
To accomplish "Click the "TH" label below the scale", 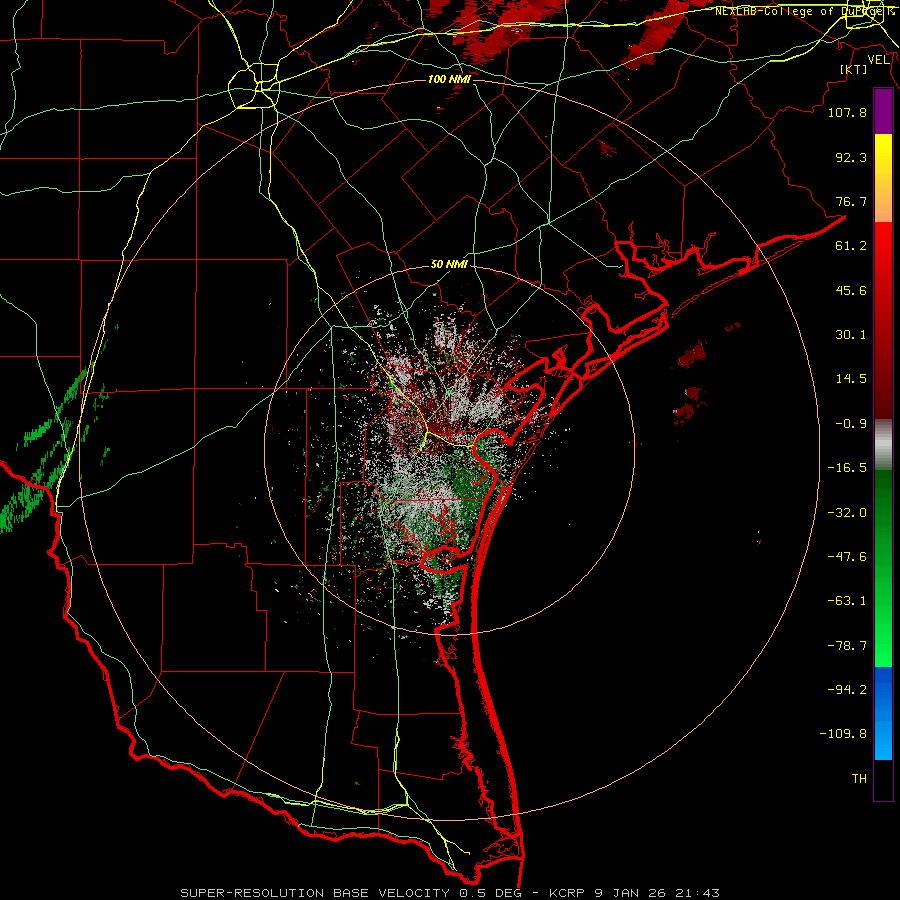I will [859, 779].
